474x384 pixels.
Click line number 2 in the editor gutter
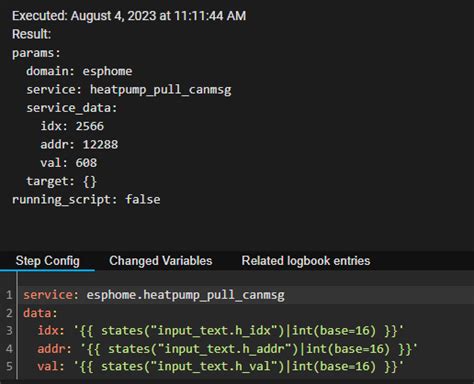click(9, 313)
